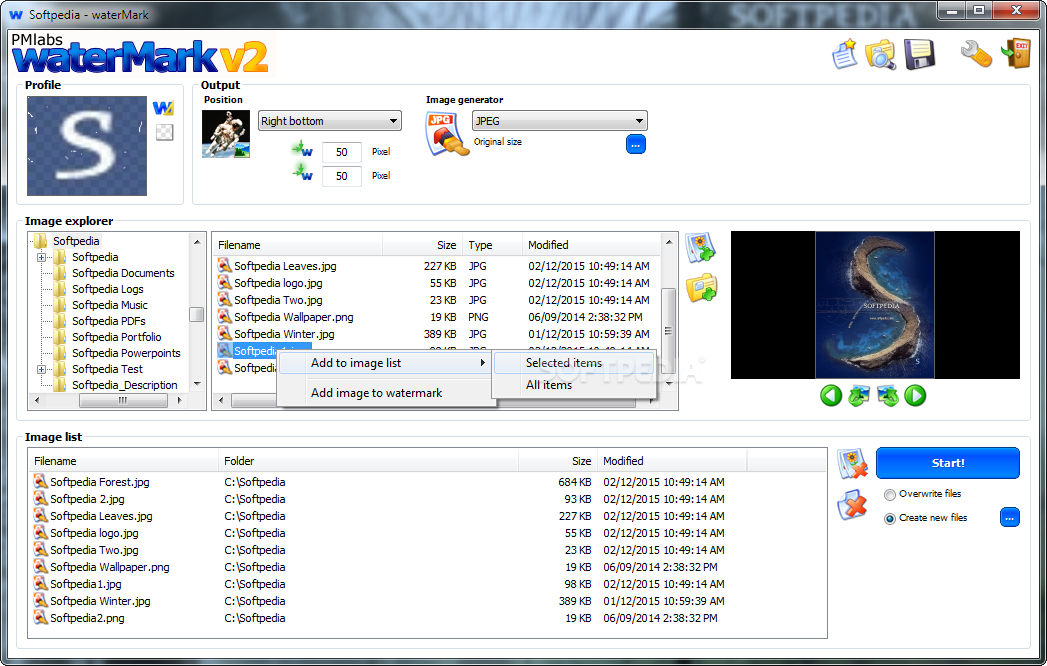Screen dimensions: 1047x666
Task: Open image generator options with the blue ellipsis button
Action: click(x=636, y=144)
